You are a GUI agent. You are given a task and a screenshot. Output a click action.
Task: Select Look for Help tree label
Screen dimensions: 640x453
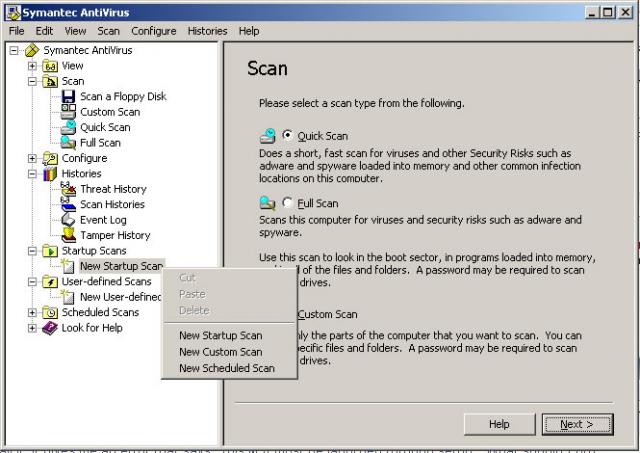[92, 328]
